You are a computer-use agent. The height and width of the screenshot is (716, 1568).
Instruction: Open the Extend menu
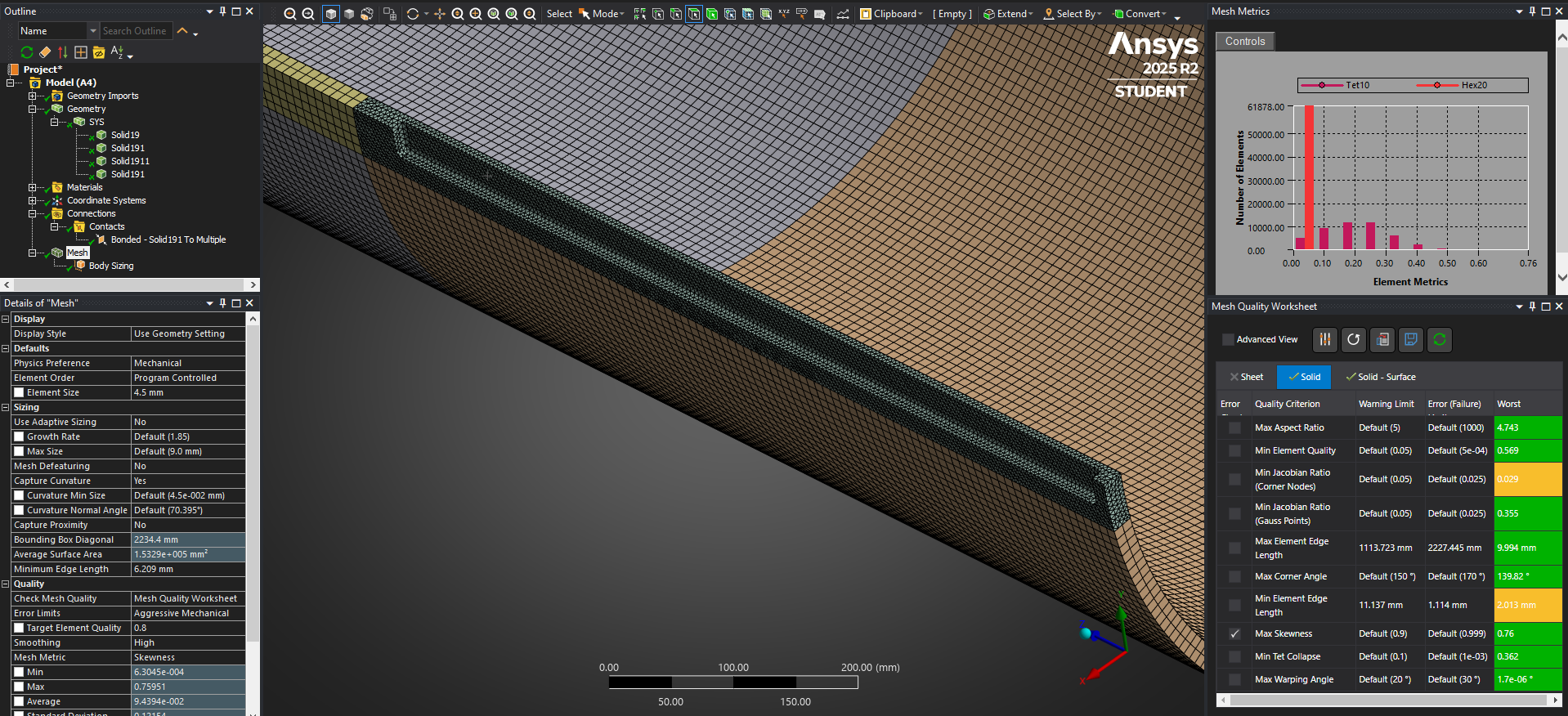click(1008, 14)
